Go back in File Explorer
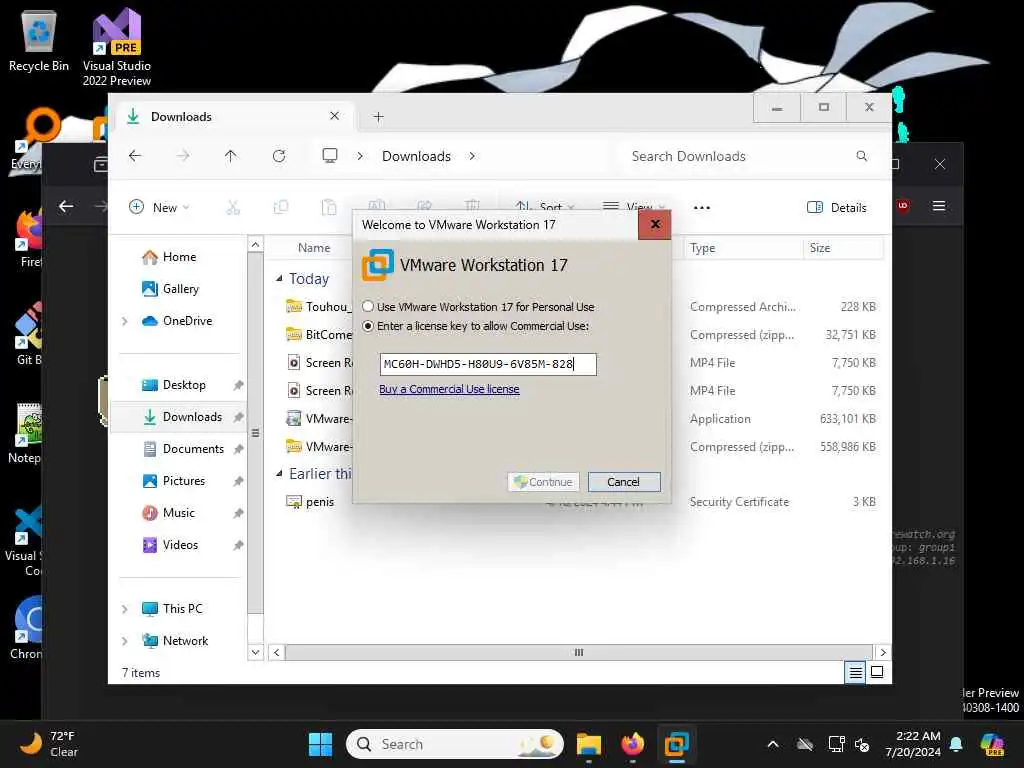The image size is (1024, 768). click(135, 156)
